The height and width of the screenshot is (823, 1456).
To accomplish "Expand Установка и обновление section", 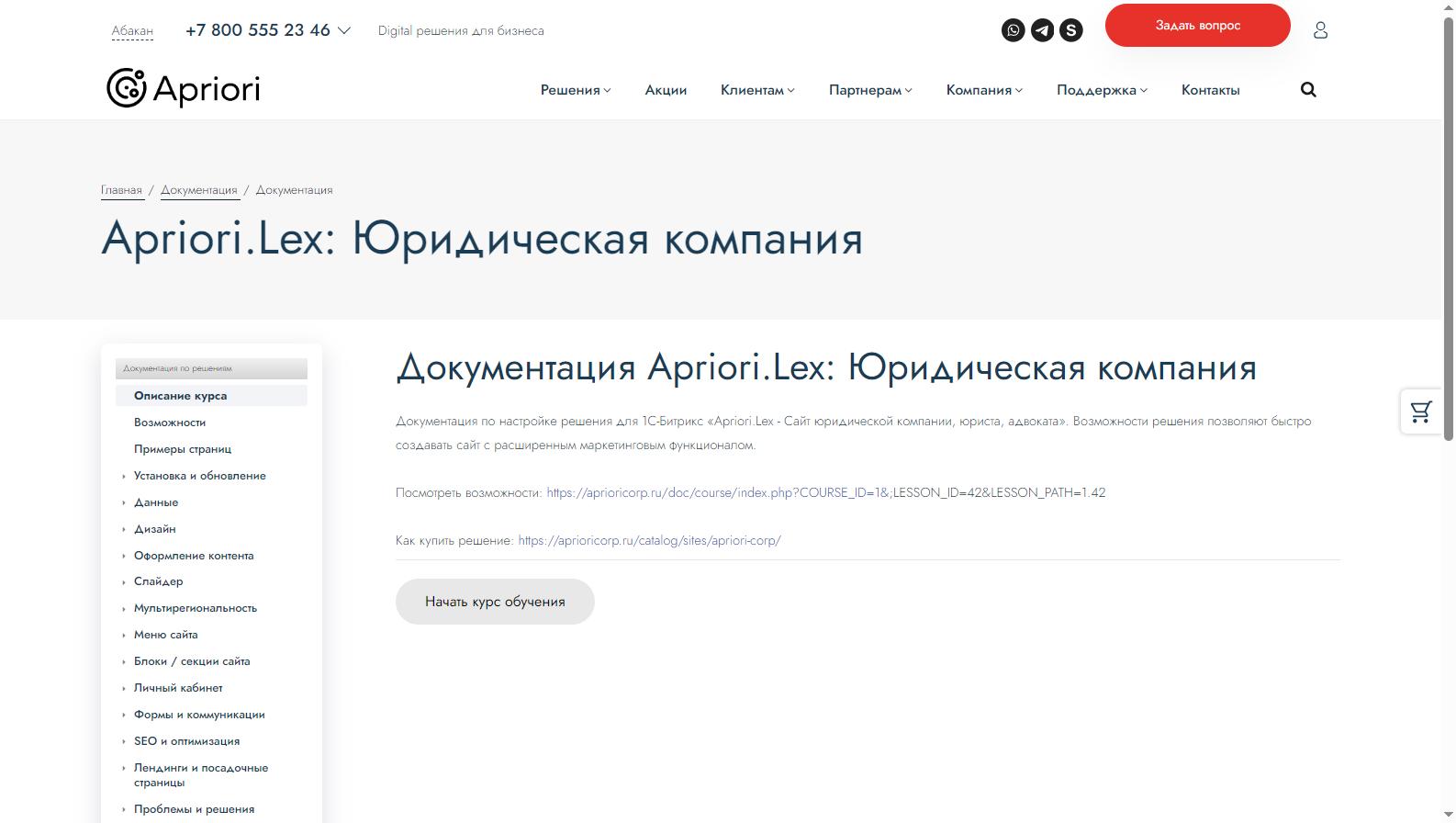I will click(200, 476).
